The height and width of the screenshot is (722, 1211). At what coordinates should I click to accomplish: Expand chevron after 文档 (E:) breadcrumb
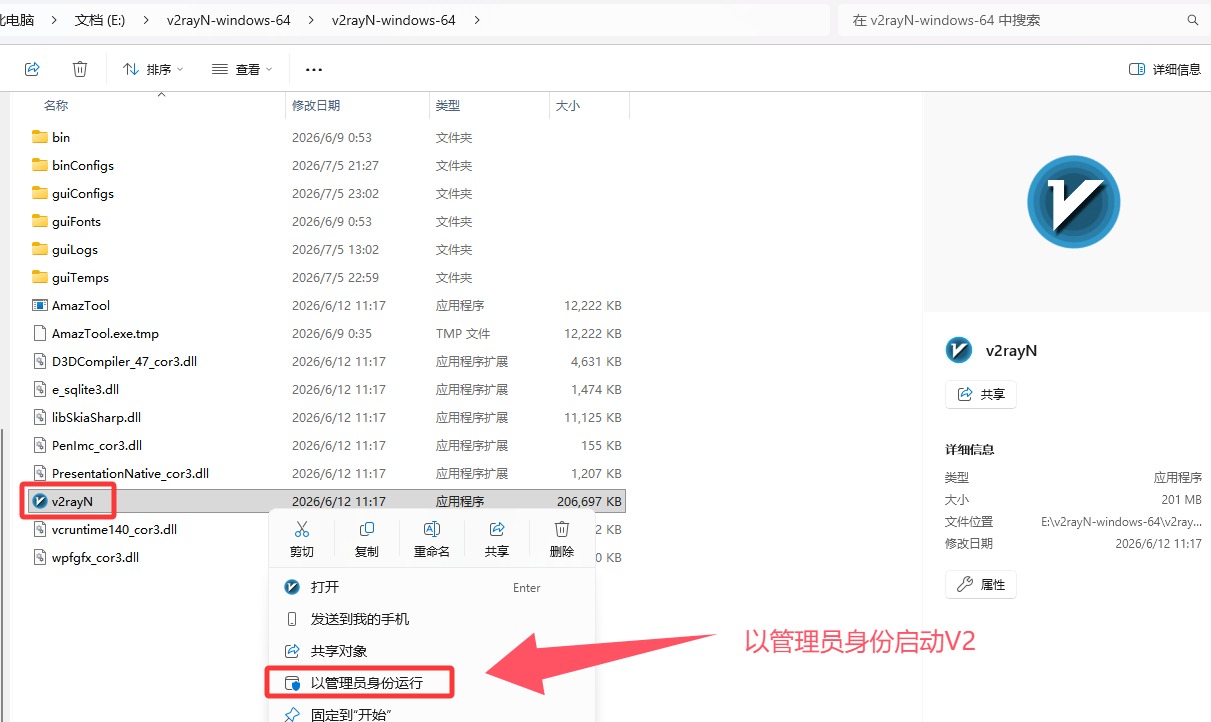point(145,20)
